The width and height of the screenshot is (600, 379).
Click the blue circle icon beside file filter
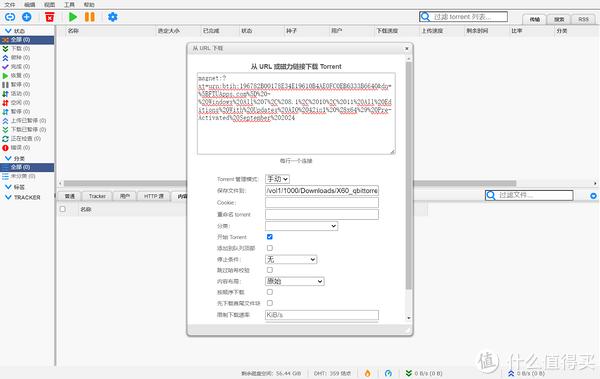(x=593, y=196)
